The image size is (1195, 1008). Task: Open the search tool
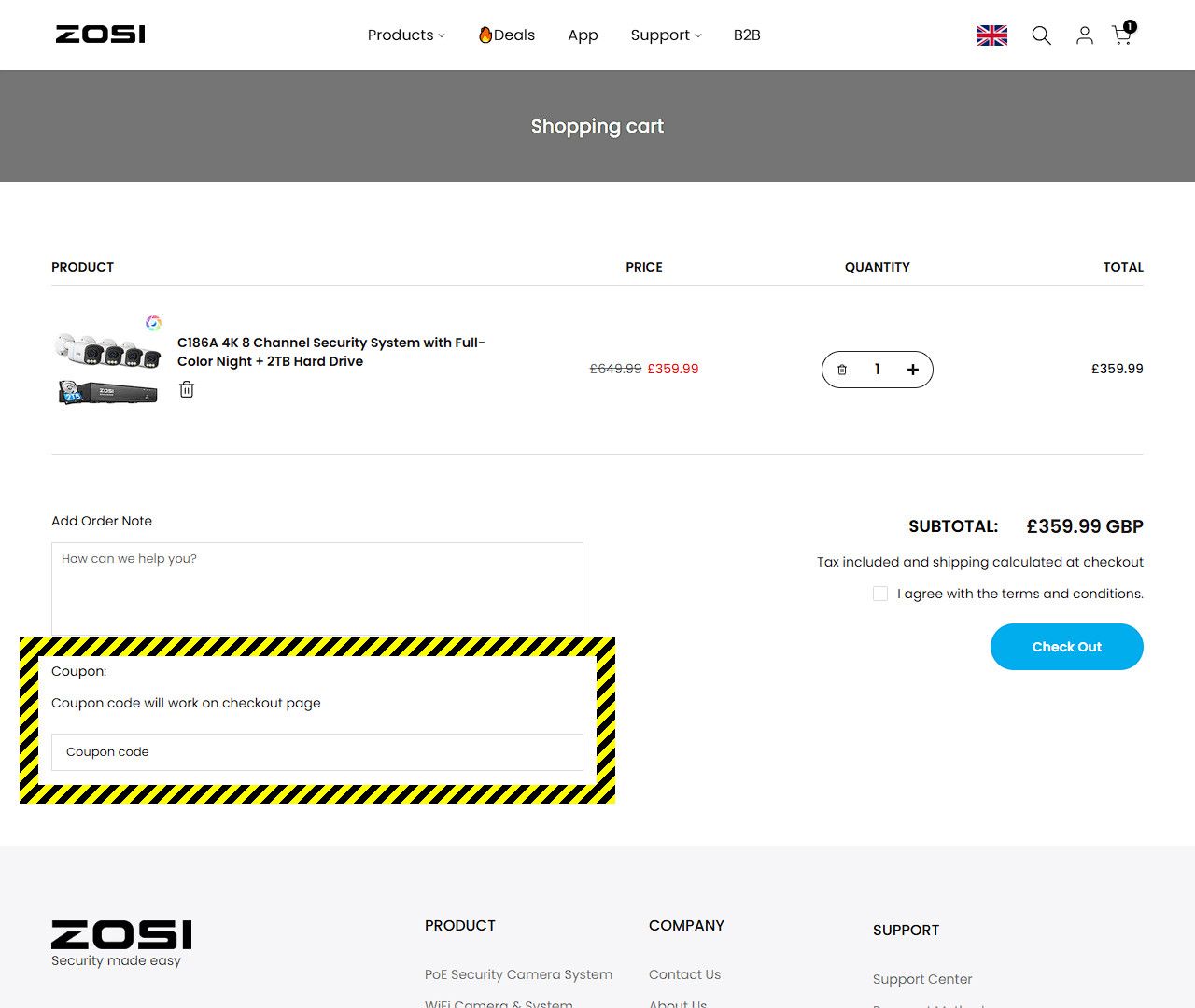[1041, 35]
